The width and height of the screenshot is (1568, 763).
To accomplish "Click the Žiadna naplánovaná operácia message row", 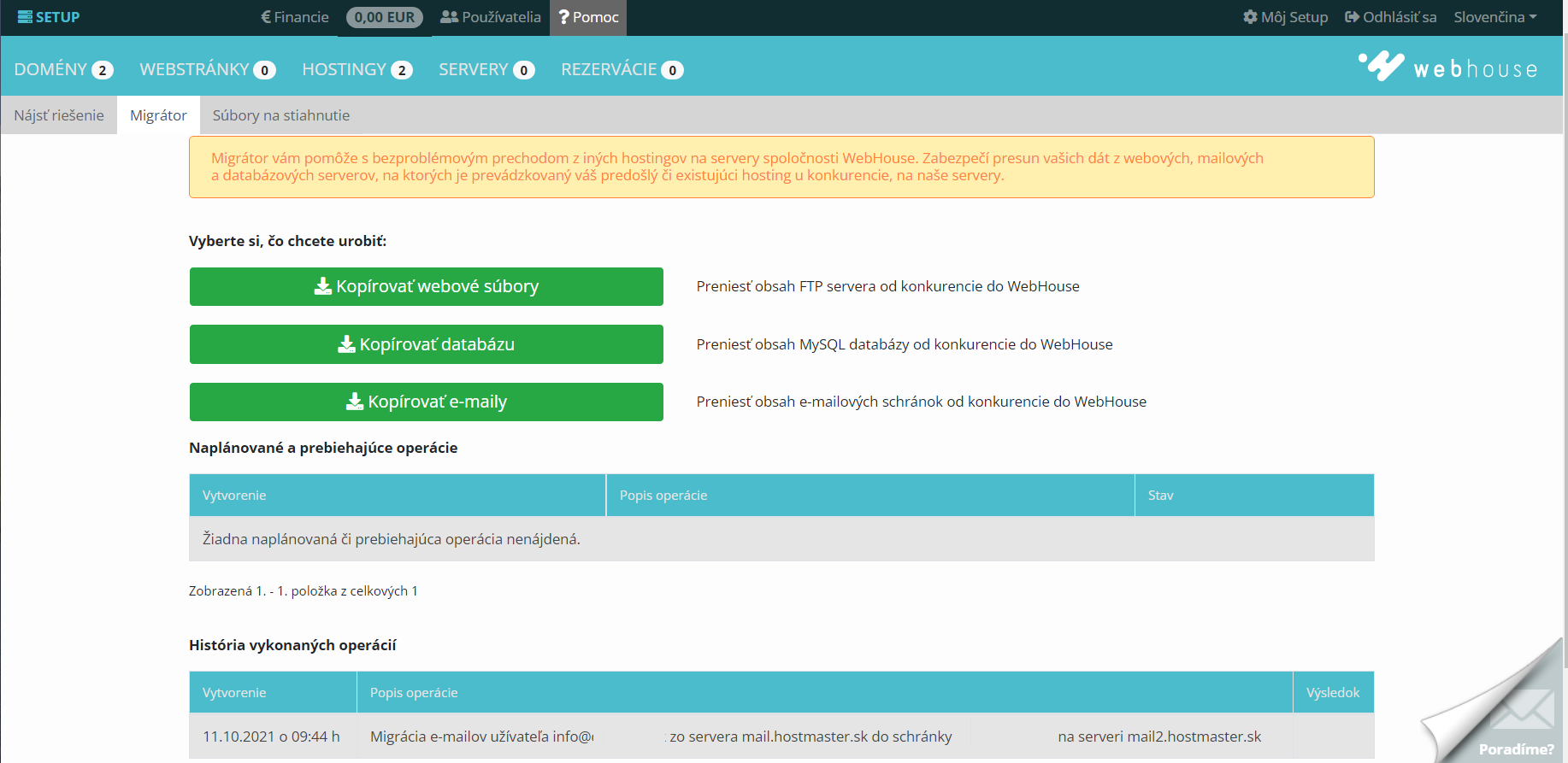I will click(781, 539).
